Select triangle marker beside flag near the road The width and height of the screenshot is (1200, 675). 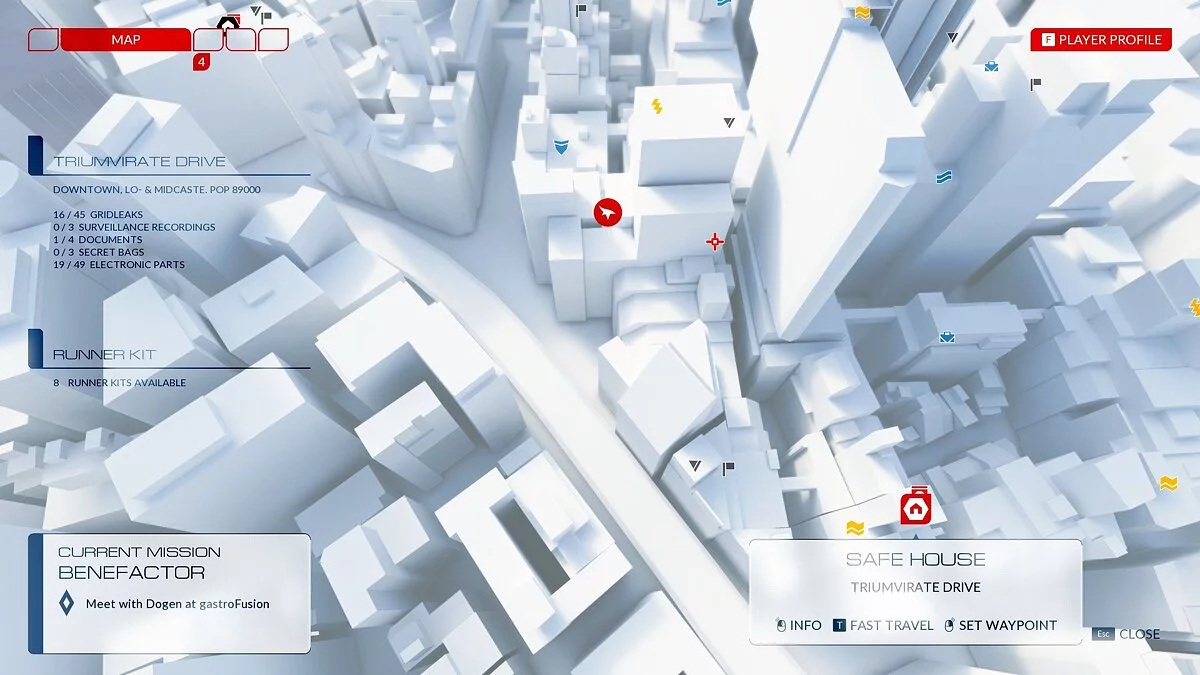pos(695,465)
